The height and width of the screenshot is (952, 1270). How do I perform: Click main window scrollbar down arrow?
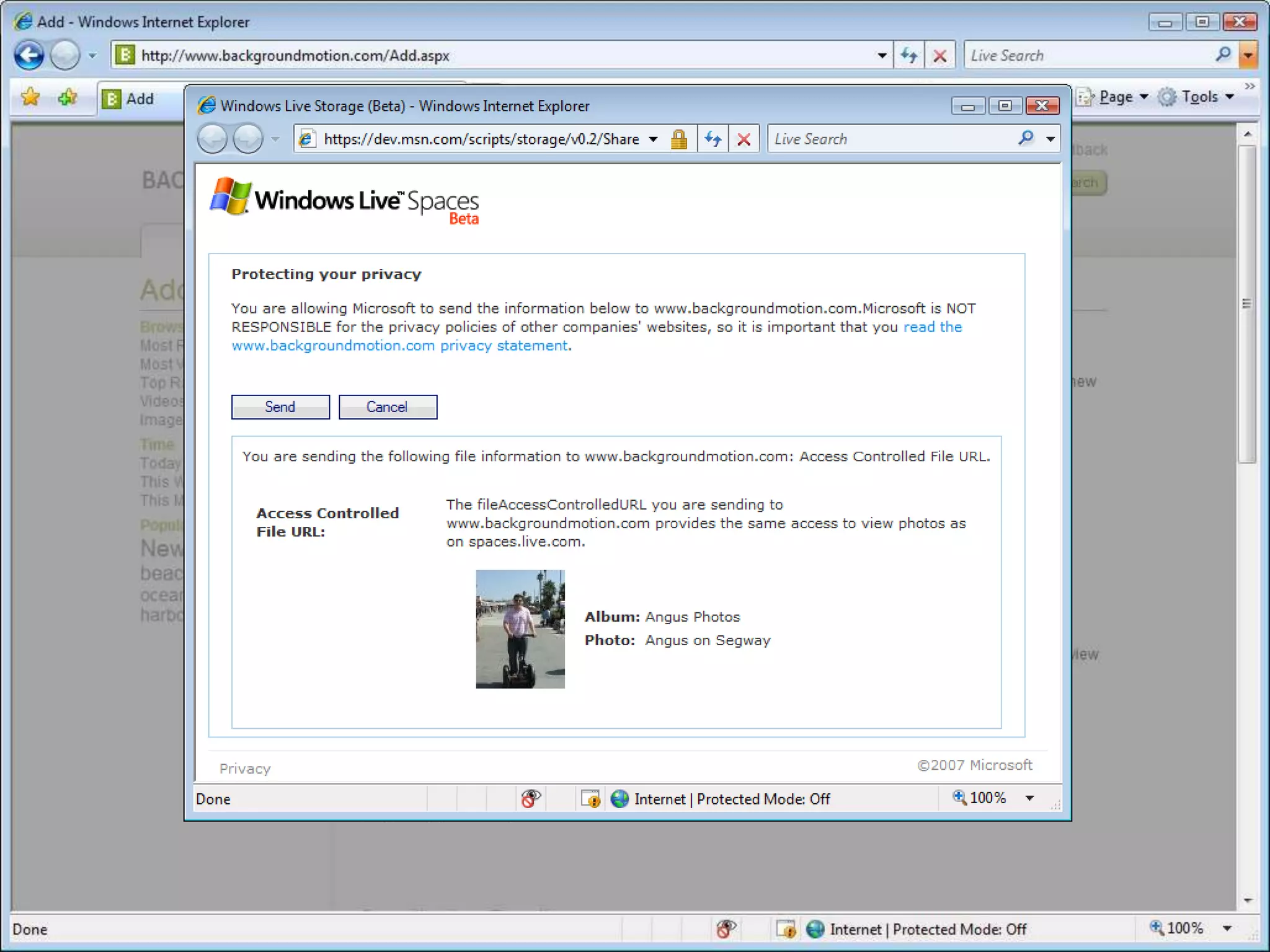[x=1248, y=901]
